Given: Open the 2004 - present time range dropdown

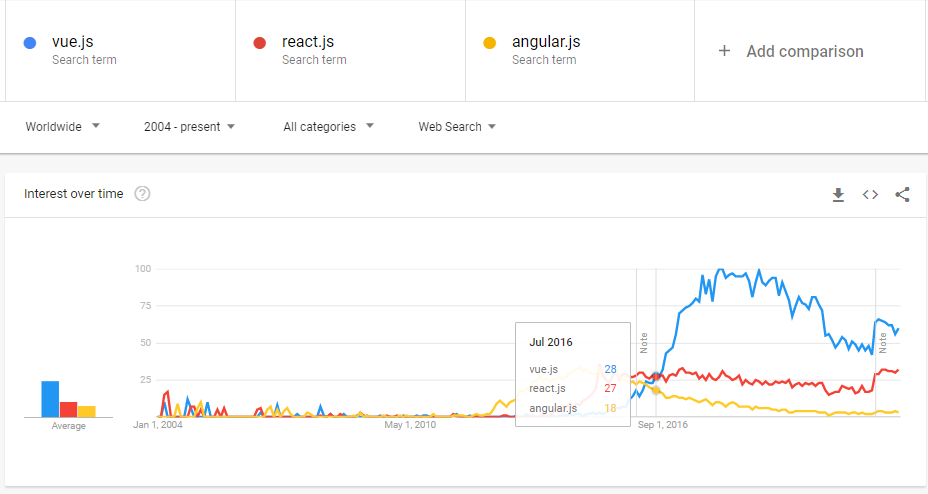Looking at the screenshot, I should pos(189,127).
